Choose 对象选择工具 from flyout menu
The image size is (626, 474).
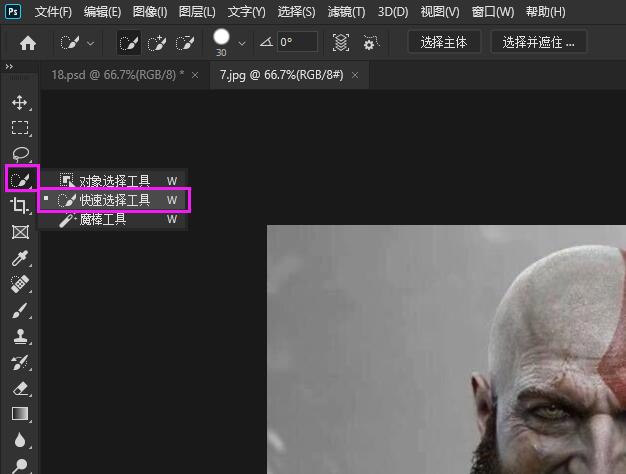point(114,180)
